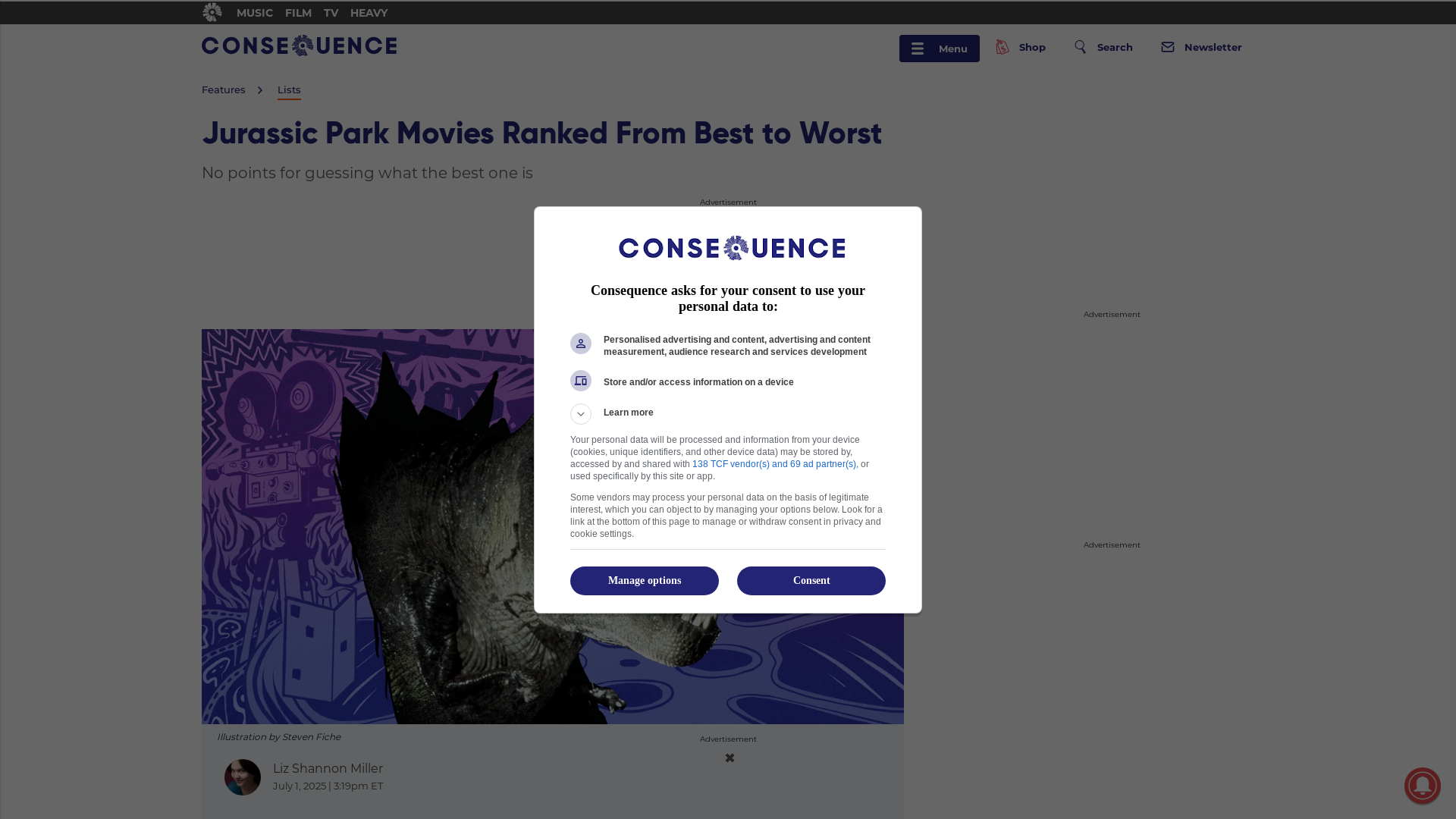Click the Search magnifier icon
Screen dimensions: 1456x819
tap(1081, 47)
